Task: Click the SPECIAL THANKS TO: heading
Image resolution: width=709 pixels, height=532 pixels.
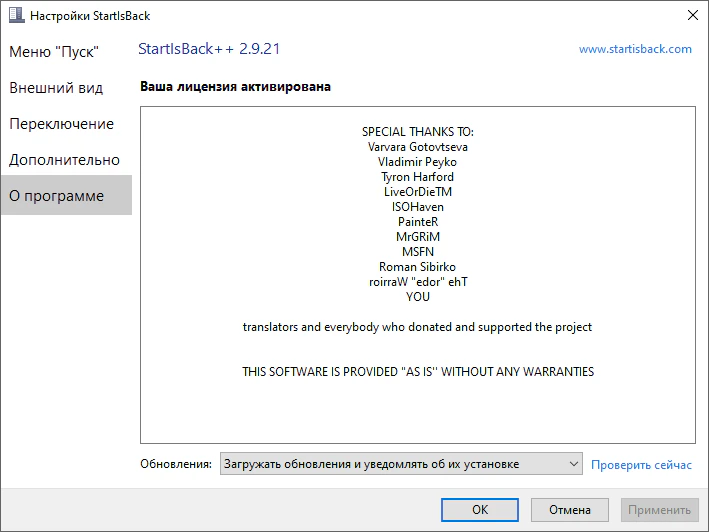Action: (418, 132)
